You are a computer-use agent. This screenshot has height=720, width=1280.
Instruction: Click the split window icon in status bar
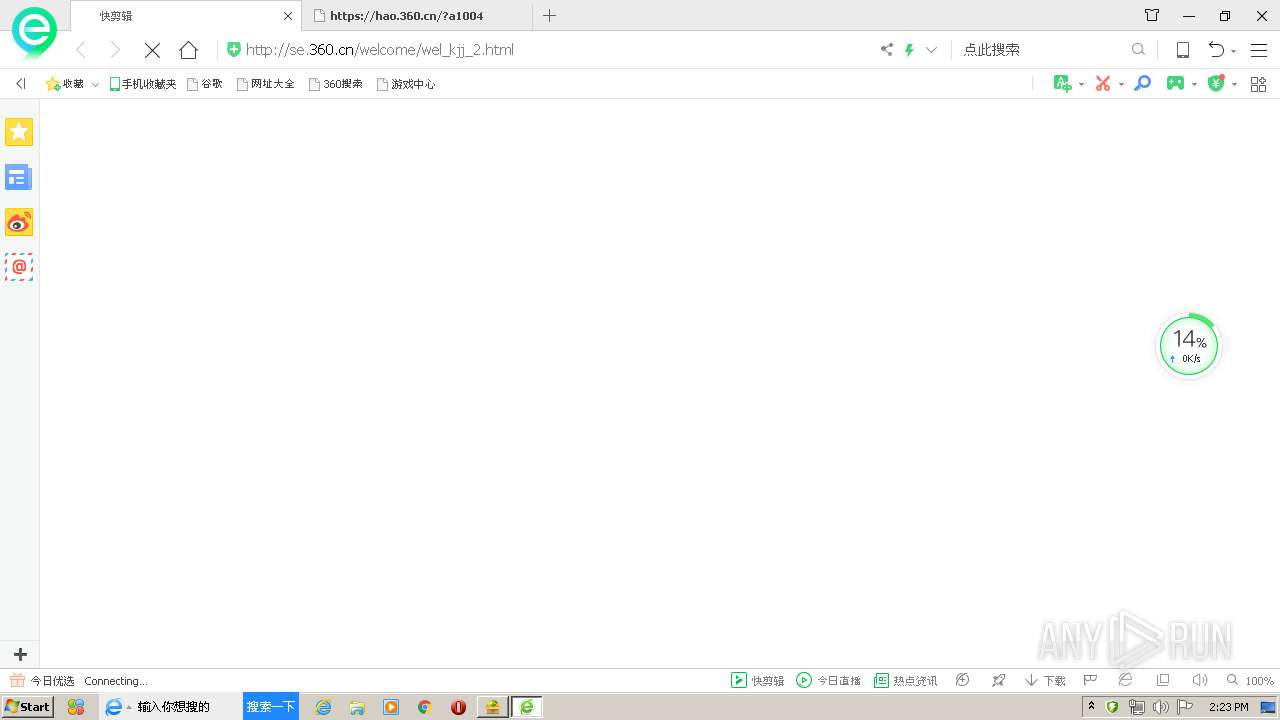pyautogui.click(x=1163, y=680)
